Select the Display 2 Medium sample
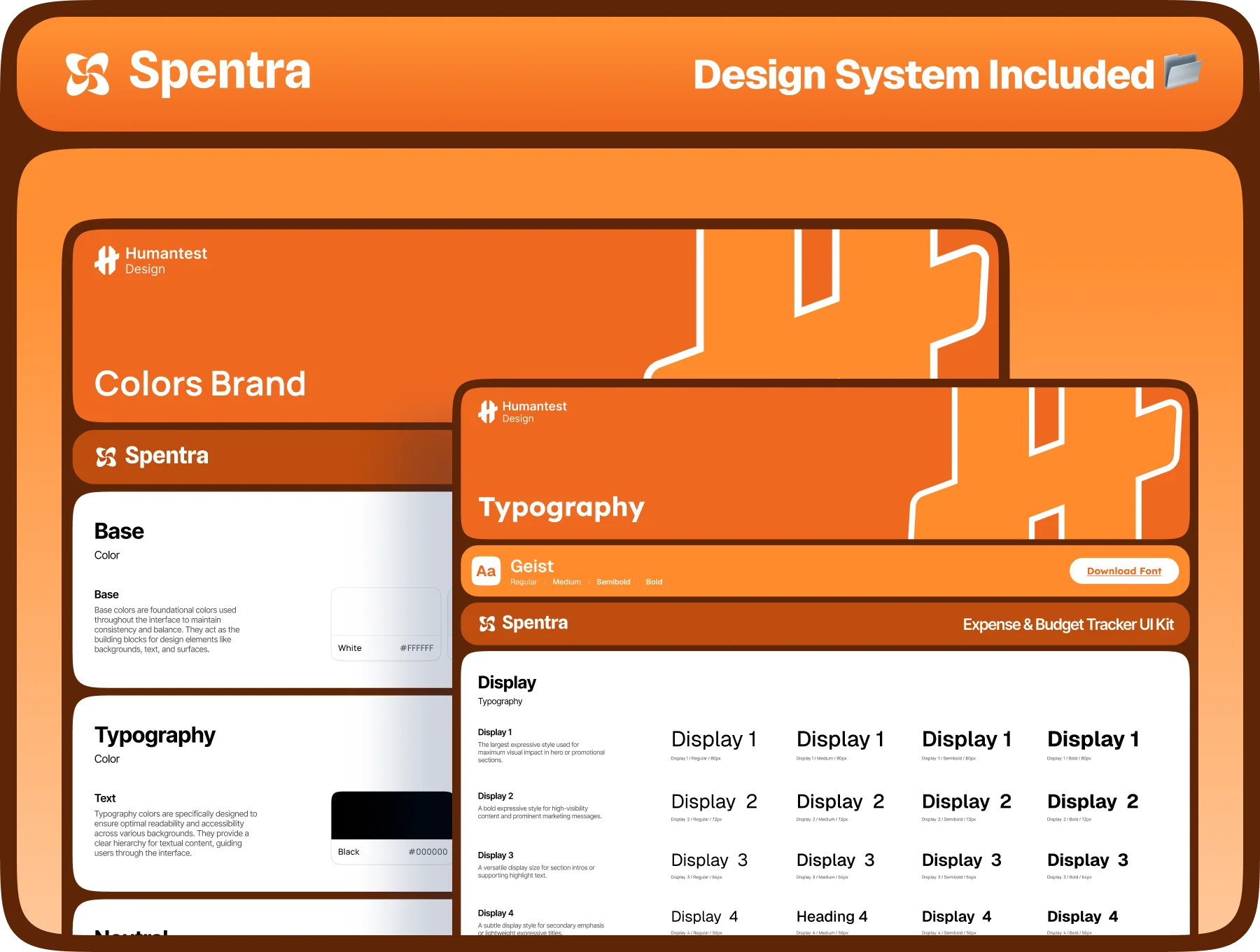 841,801
